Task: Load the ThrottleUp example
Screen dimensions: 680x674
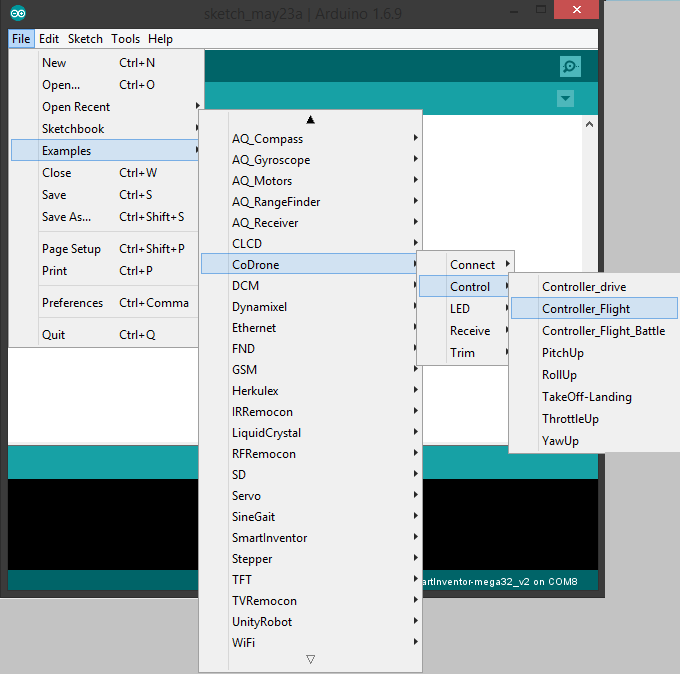Action: pyautogui.click(x=595, y=419)
